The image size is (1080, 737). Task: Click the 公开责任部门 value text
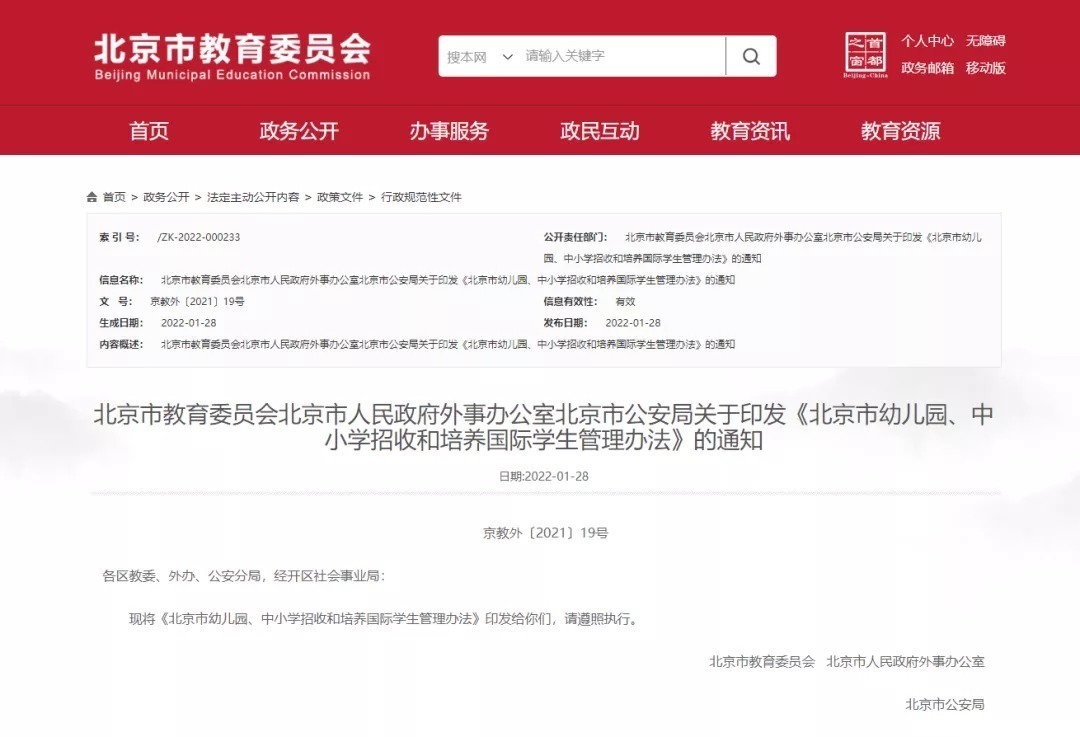coord(762,248)
